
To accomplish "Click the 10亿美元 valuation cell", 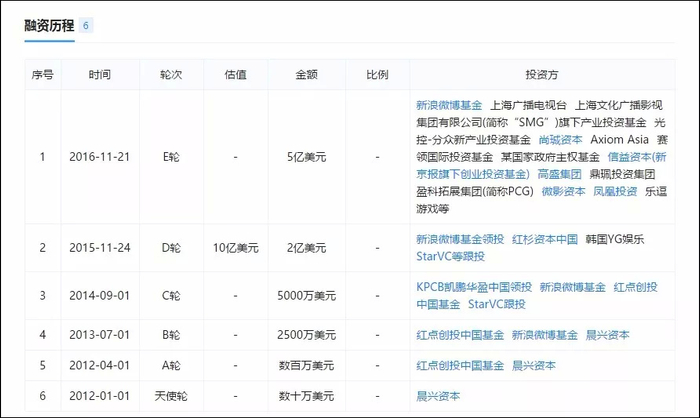I will click(x=236, y=248).
